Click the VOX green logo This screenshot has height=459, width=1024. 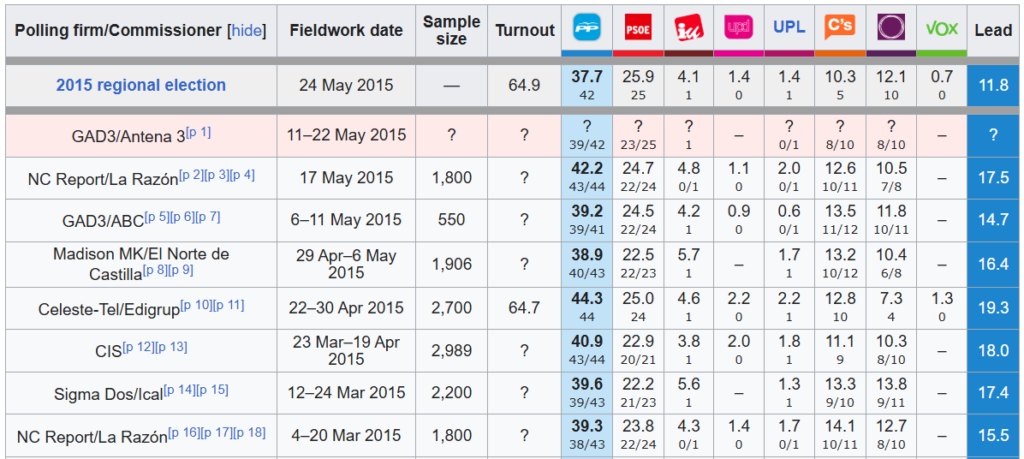coord(941,29)
